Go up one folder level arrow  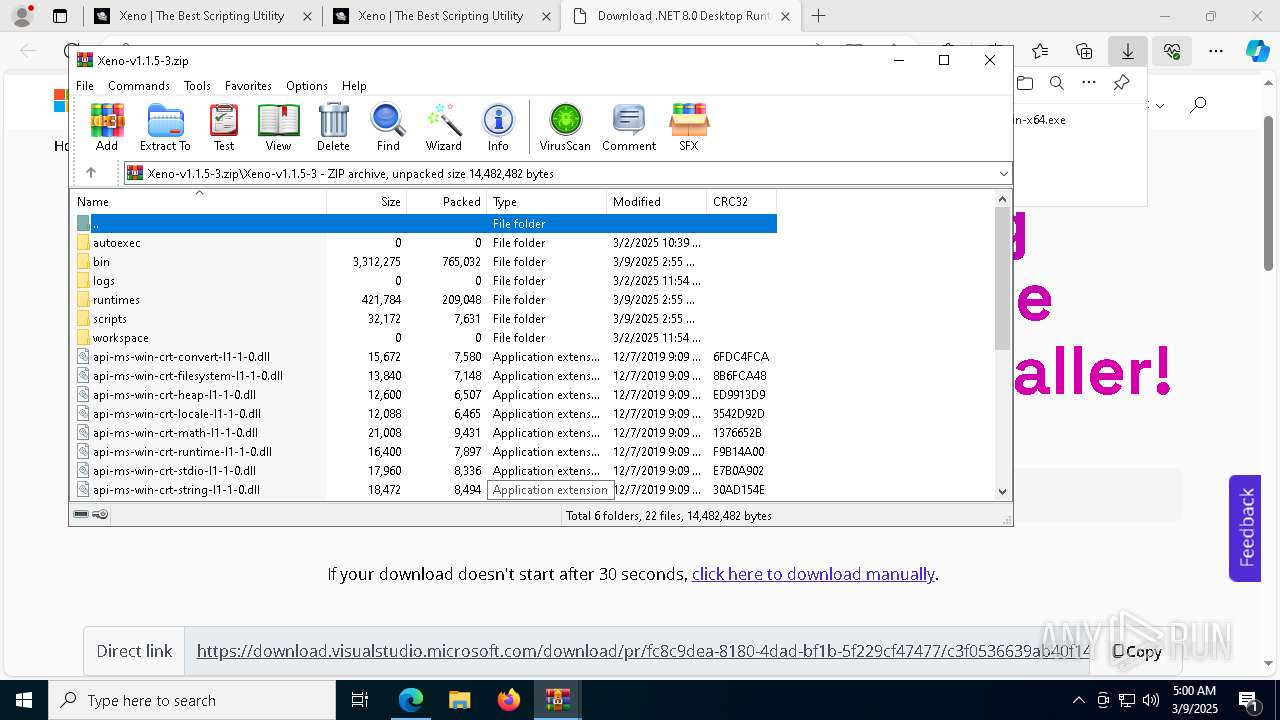point(91,173)
